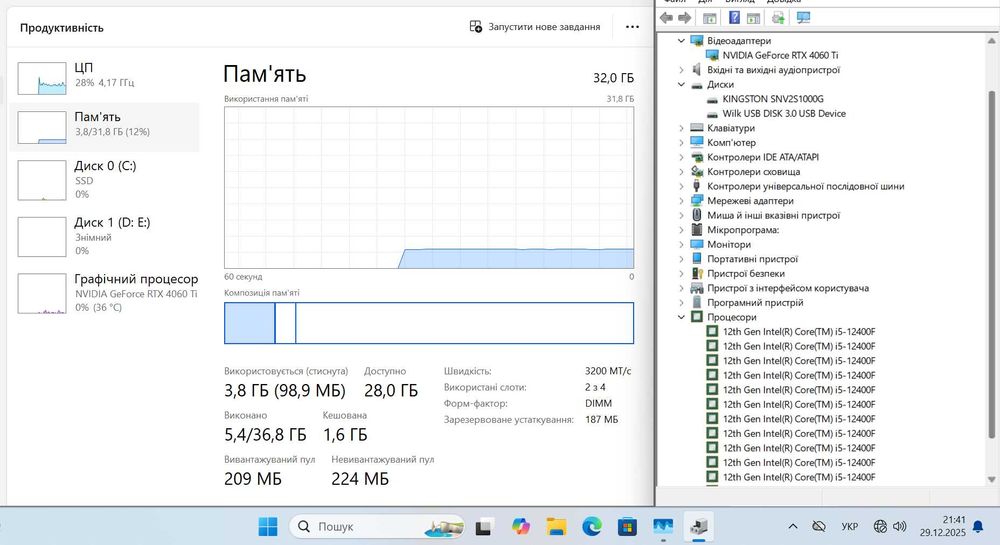Click the scan for hardware changes monitor icon
This screenshot has height=545, width=1000.
pyautogui.click(x=804, y=18)
